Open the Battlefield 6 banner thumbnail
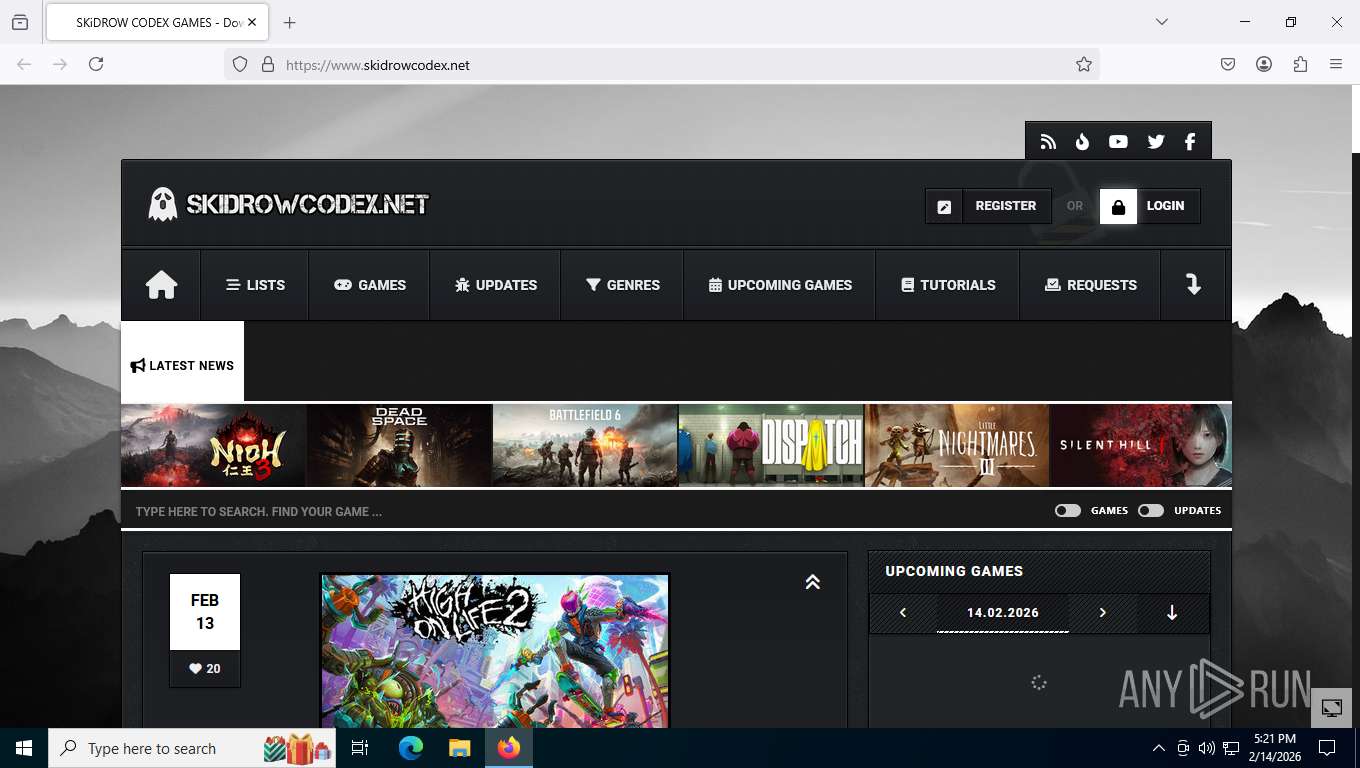 tap(585, 445)
